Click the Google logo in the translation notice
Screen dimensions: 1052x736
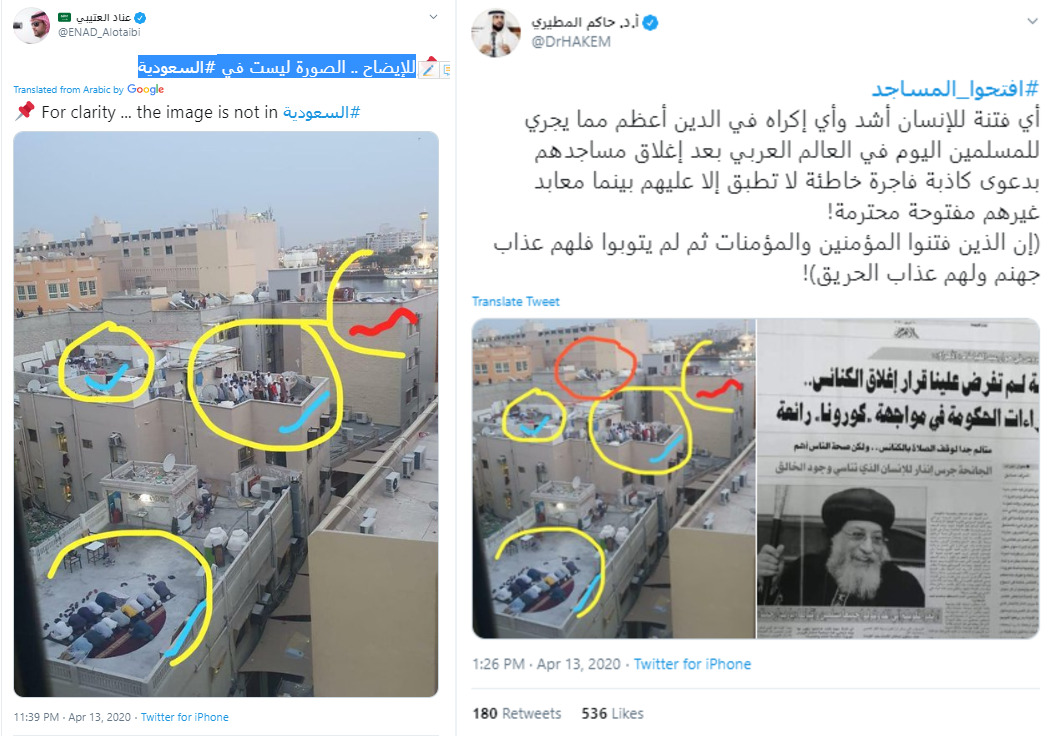tap(146, 90)
